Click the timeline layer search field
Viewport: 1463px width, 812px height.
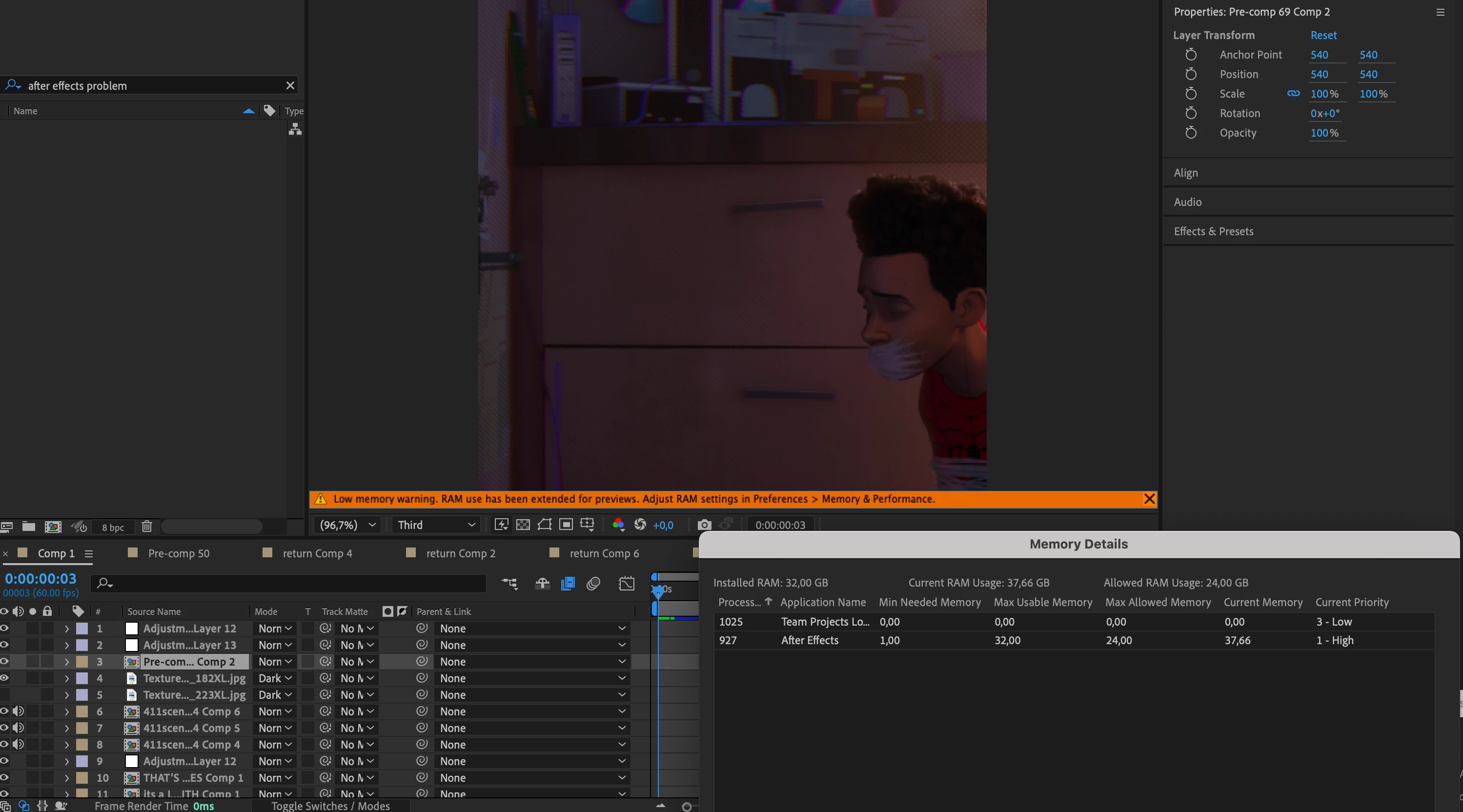[290, 583]
